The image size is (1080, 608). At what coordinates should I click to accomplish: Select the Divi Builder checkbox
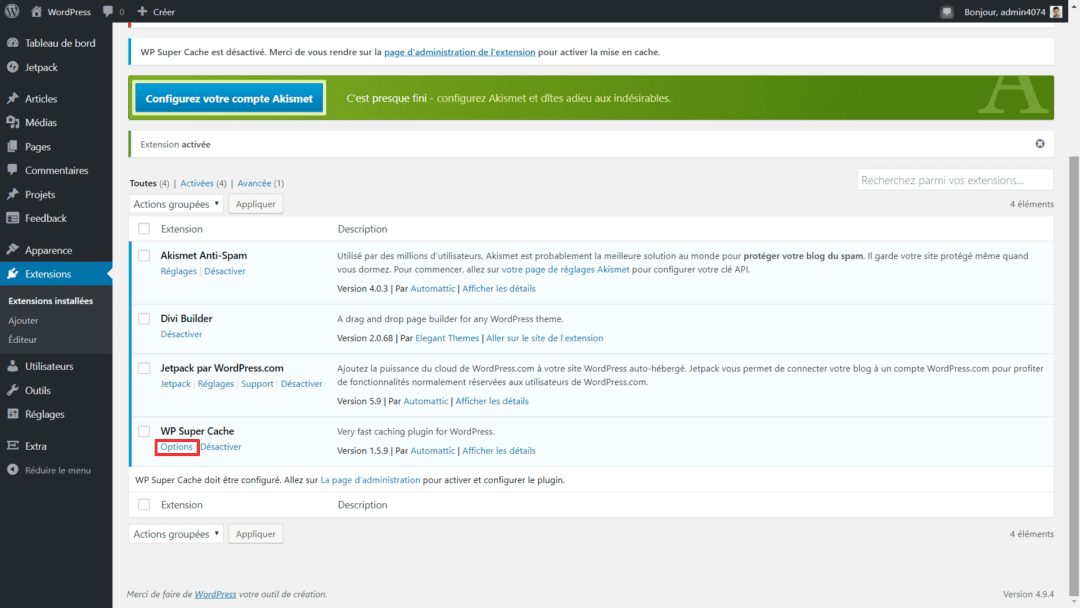pos(144,318)
